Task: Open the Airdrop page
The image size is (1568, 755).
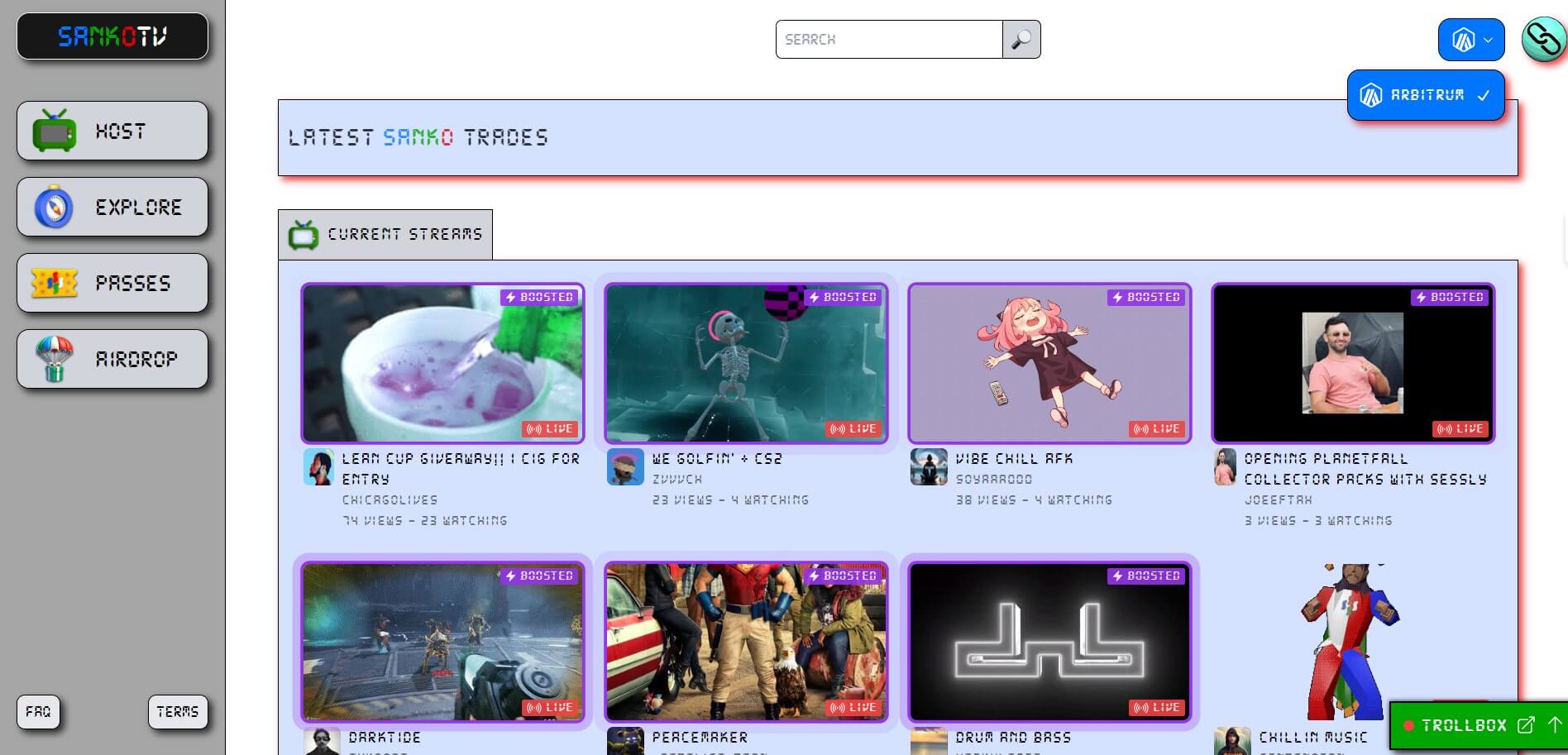Action: coord(112,359)
